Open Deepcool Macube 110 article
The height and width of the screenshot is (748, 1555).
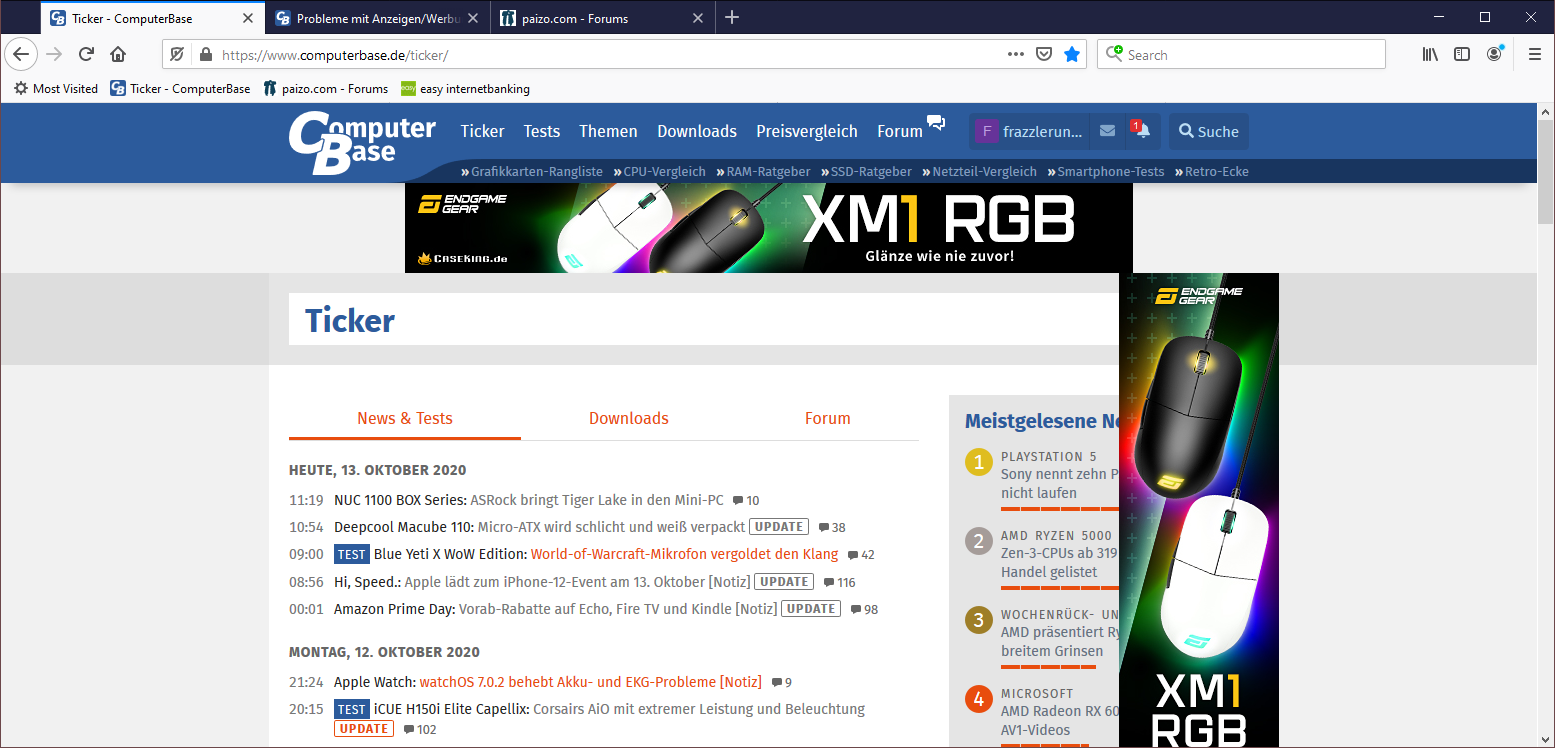point(539,527)
